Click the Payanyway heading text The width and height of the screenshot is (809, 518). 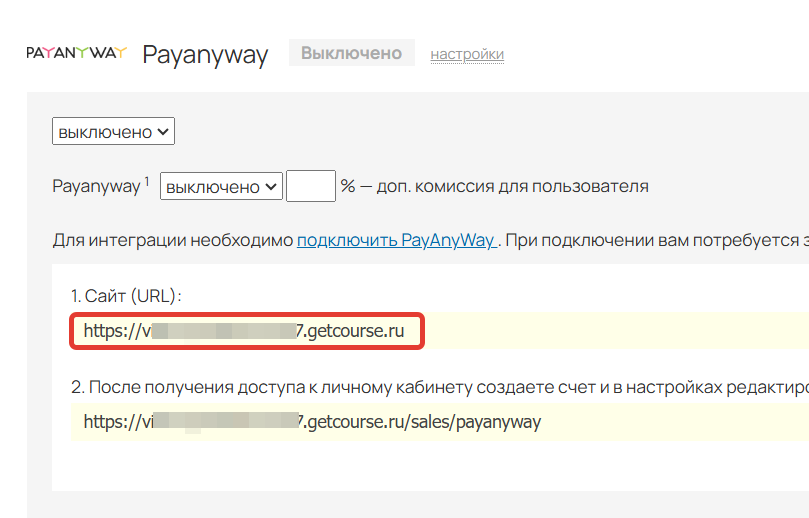(205, 55)
